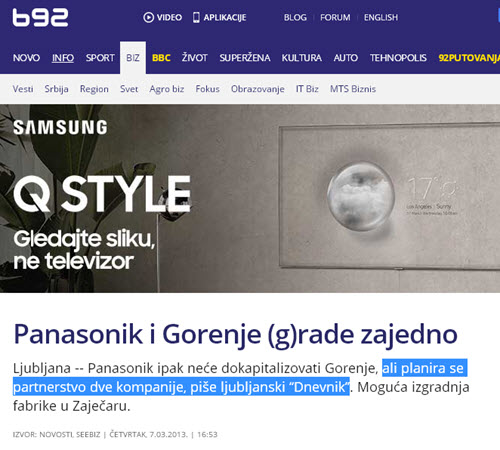Go to the BLOG section

click(x=295, y=17)
